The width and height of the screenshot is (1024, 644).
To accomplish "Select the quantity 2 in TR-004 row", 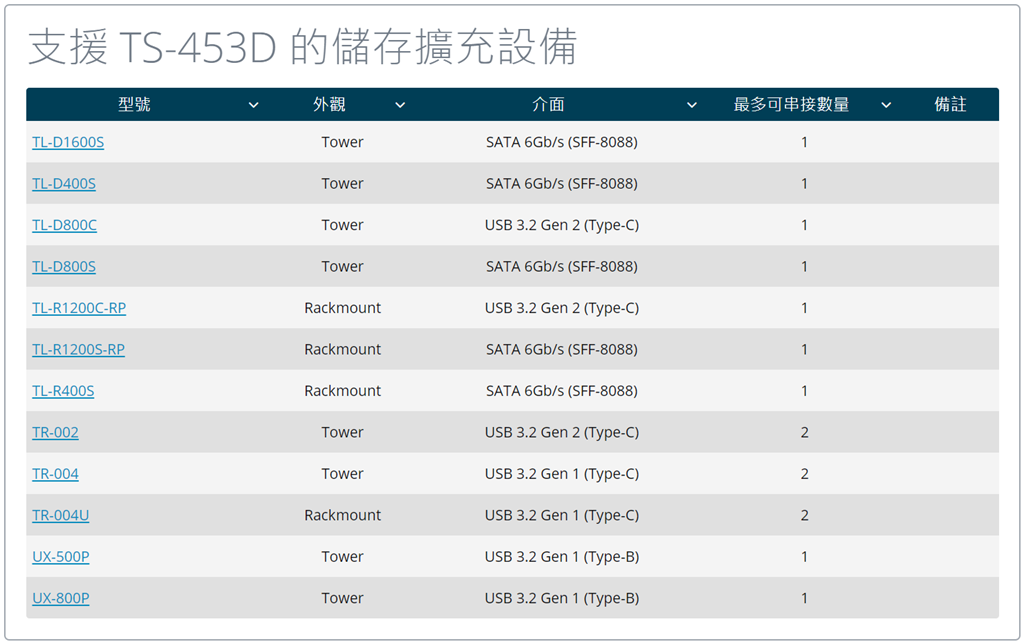I will [805, 474].
